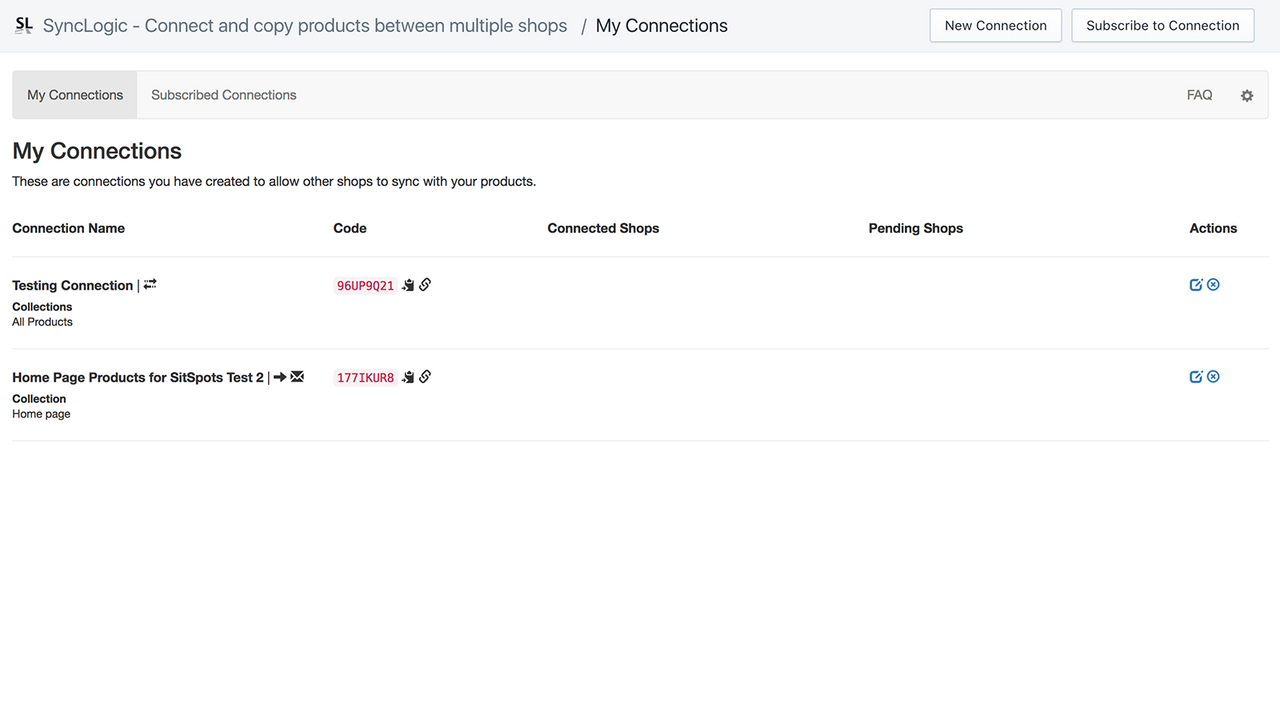The height and width of the screenshot is (720, 1280).
Task: Create a New Connection
Action: (x=995, y=25)
